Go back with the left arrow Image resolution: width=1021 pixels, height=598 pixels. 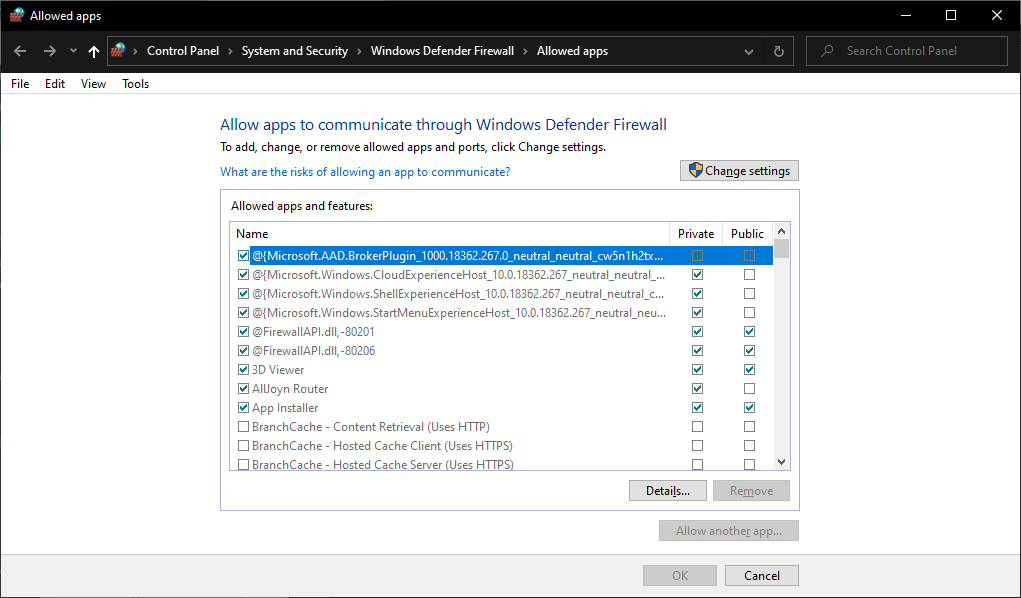point(20,51)
